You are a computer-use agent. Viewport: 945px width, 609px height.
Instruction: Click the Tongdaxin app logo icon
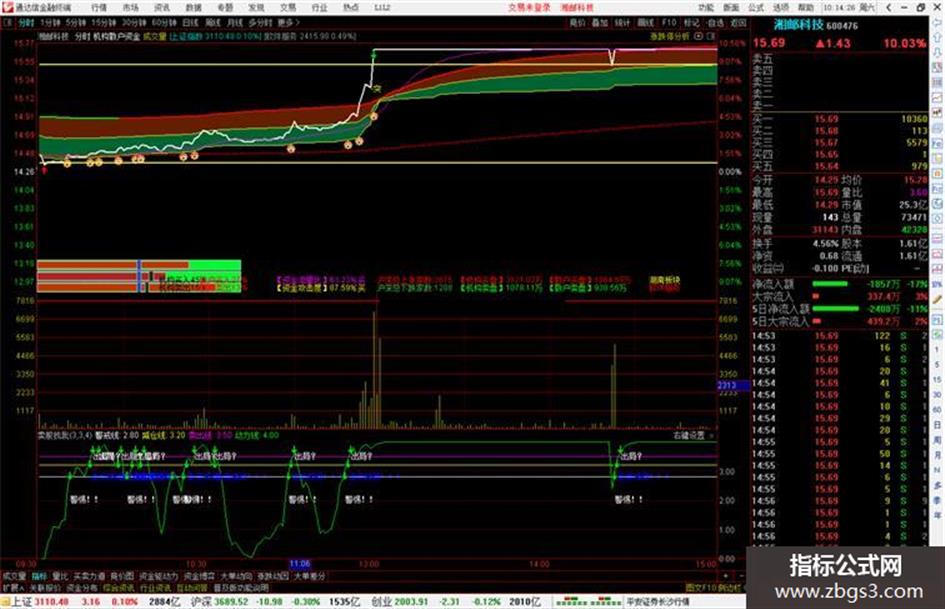(x=7, y=7)
